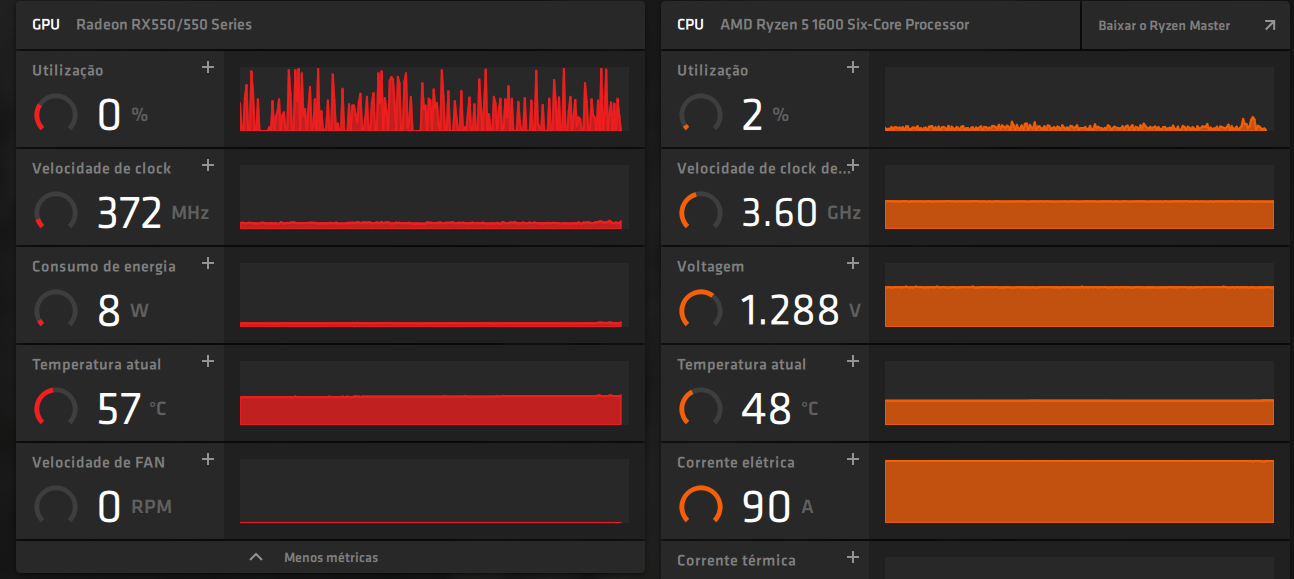
Task: Click the 372 MHz clock speed value
Action: (x=153, y=213)
